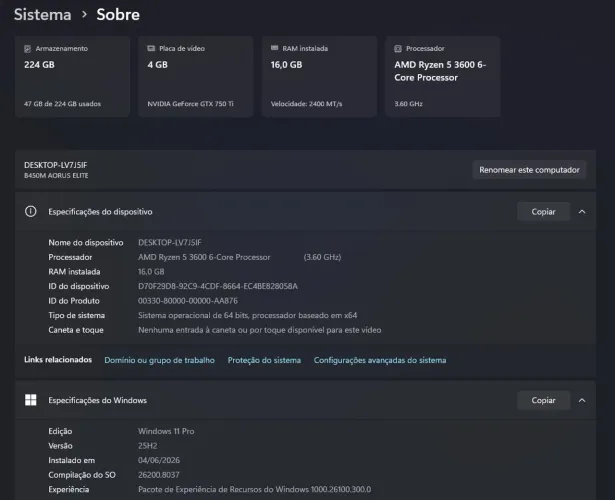Click the RAM instalada 16,0 GB row value
This screenshot has height=500, width=615.
(x=151, y=272)
